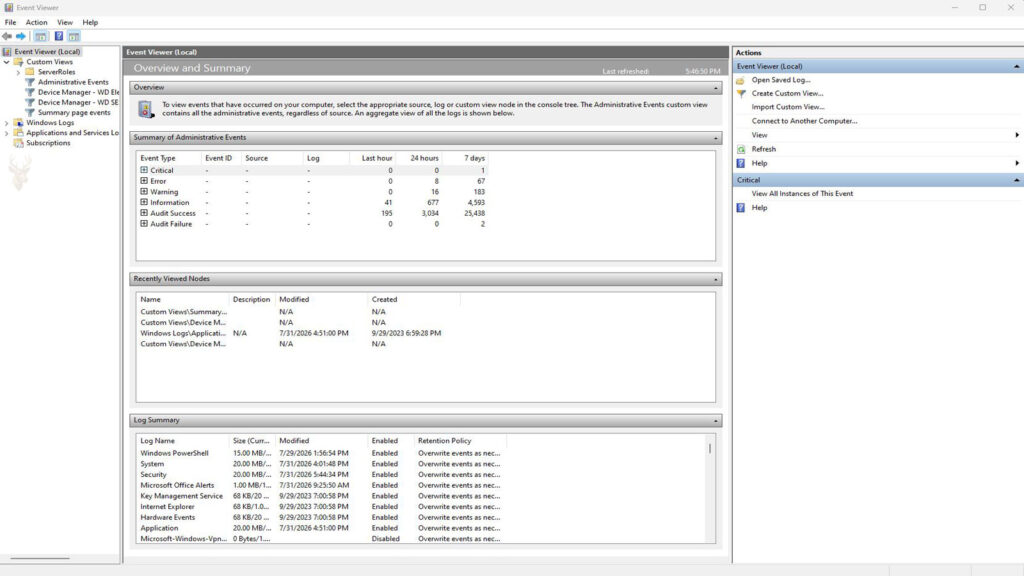
Task: Sort Log Summary by Log Name header
Action: coord(157,441)
